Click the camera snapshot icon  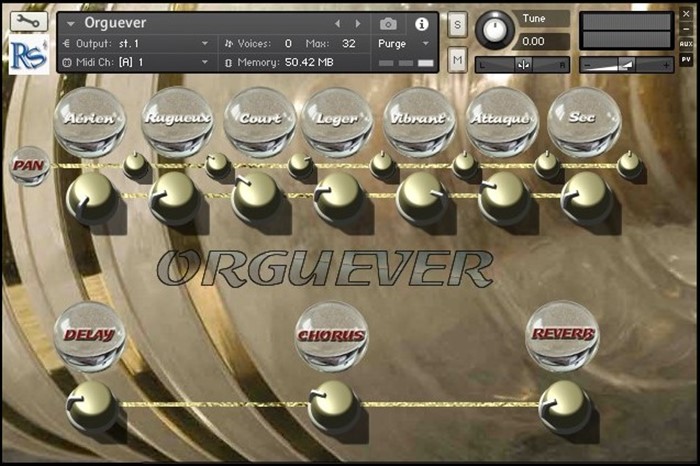coord(388,23)
